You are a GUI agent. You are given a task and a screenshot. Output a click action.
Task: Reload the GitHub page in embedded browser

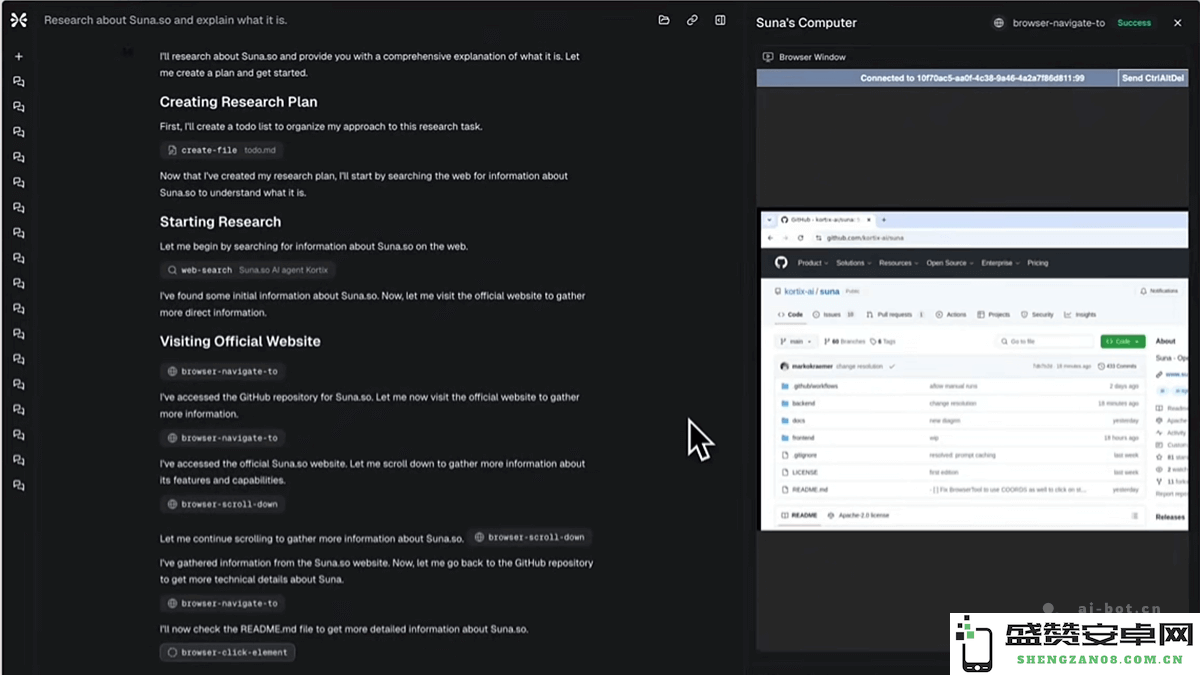pyautogui.click(x=801, y=238)
